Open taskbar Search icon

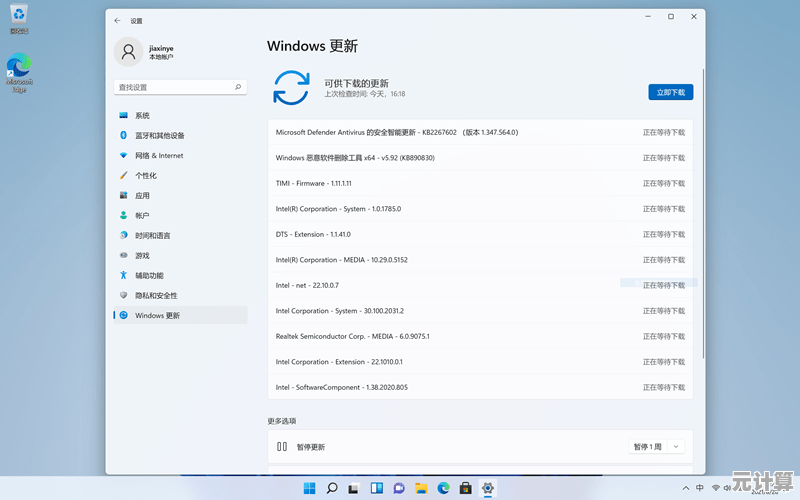(332, 488)
